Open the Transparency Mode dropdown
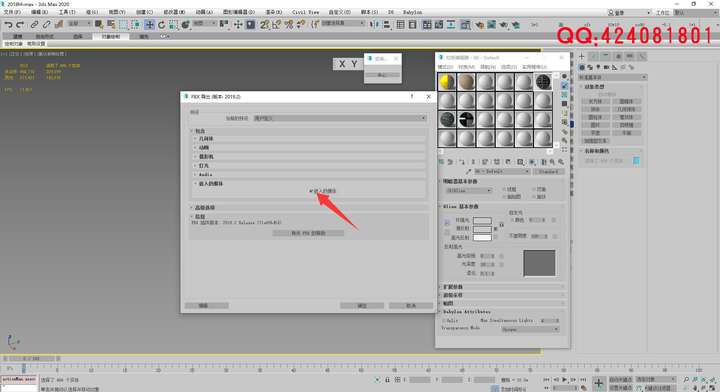Screen dimensions: 720x392 point(530,329)
